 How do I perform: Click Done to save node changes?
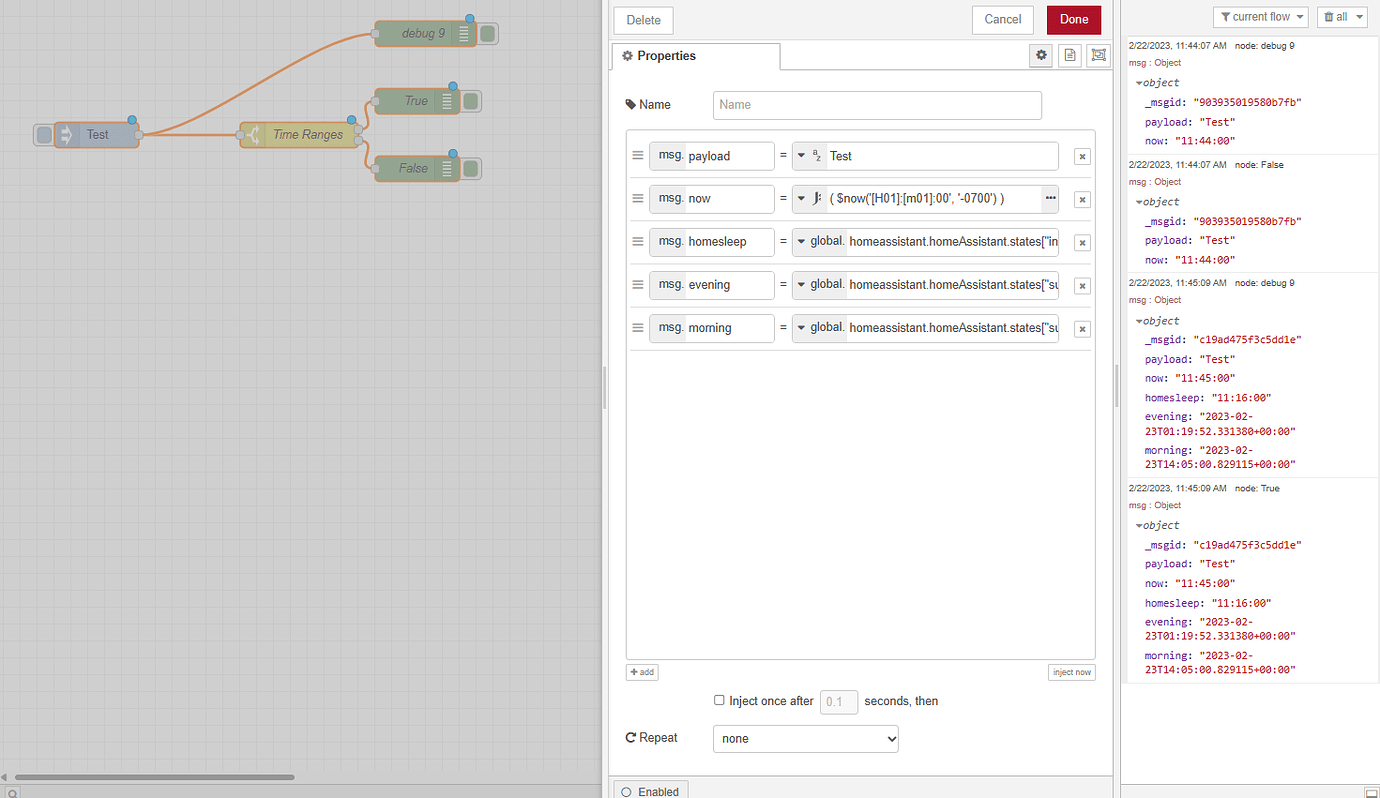tap(1073, 19)
